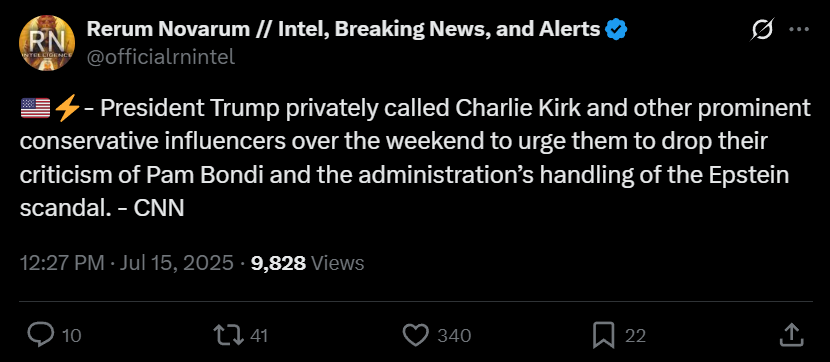Click the reply count 10
Screen dimensions: 830x362
[x=71, y=336]
